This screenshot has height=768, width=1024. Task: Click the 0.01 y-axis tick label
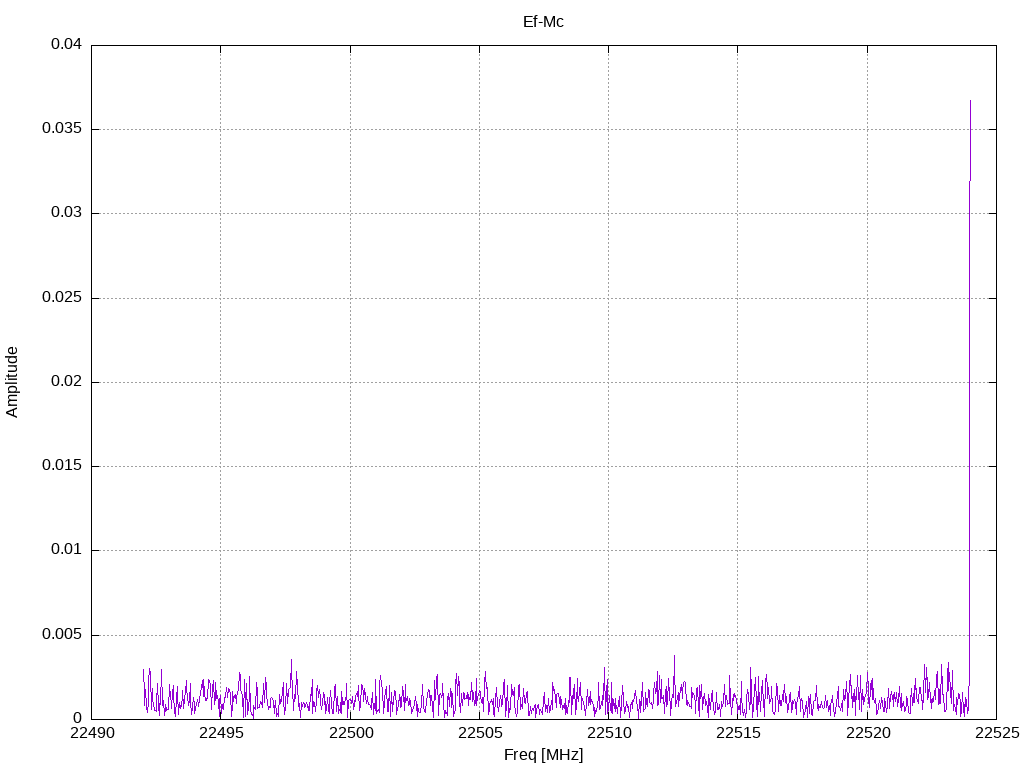[66, 550]
